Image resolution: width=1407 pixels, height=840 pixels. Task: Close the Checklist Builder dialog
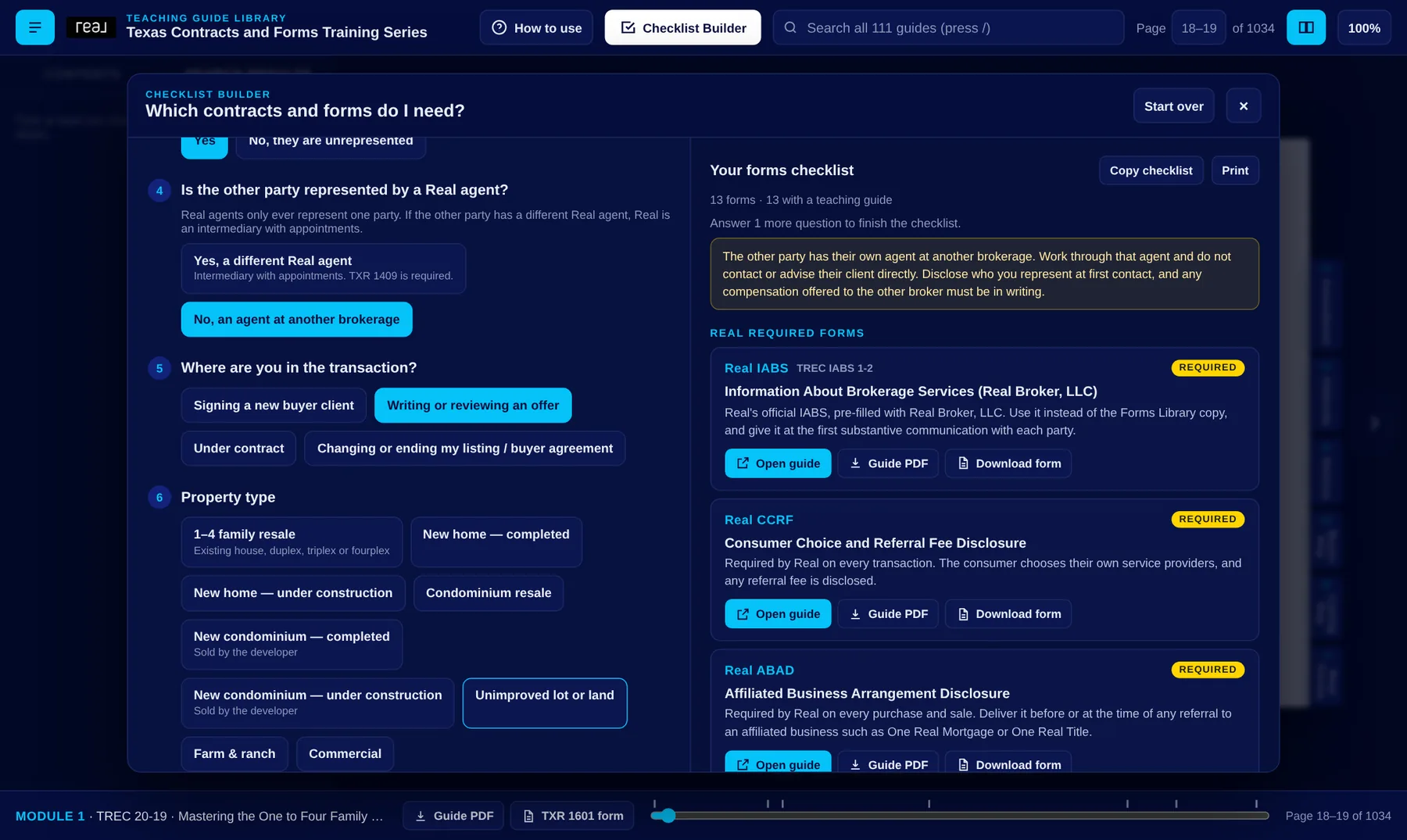pos(1243,105)
